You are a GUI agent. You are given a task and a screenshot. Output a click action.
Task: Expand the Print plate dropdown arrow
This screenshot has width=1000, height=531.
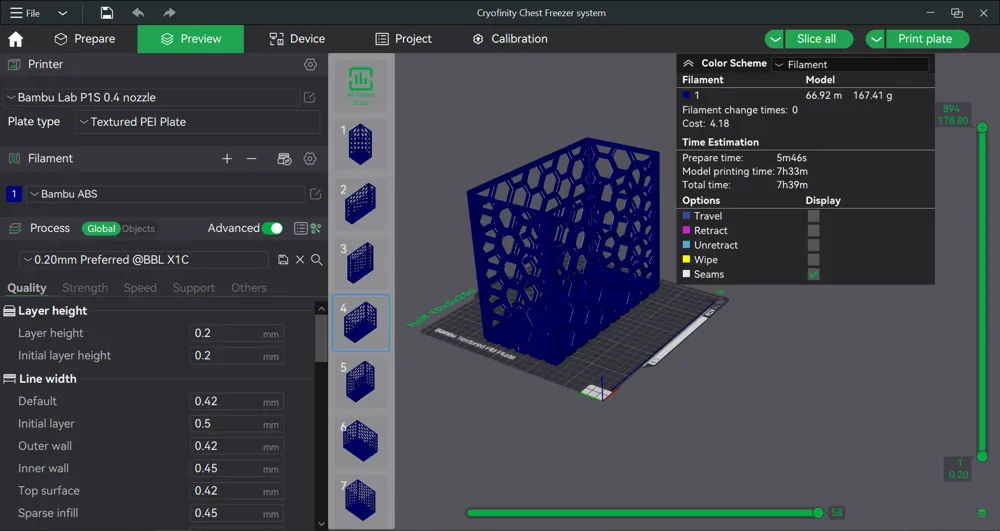(876, 39)
